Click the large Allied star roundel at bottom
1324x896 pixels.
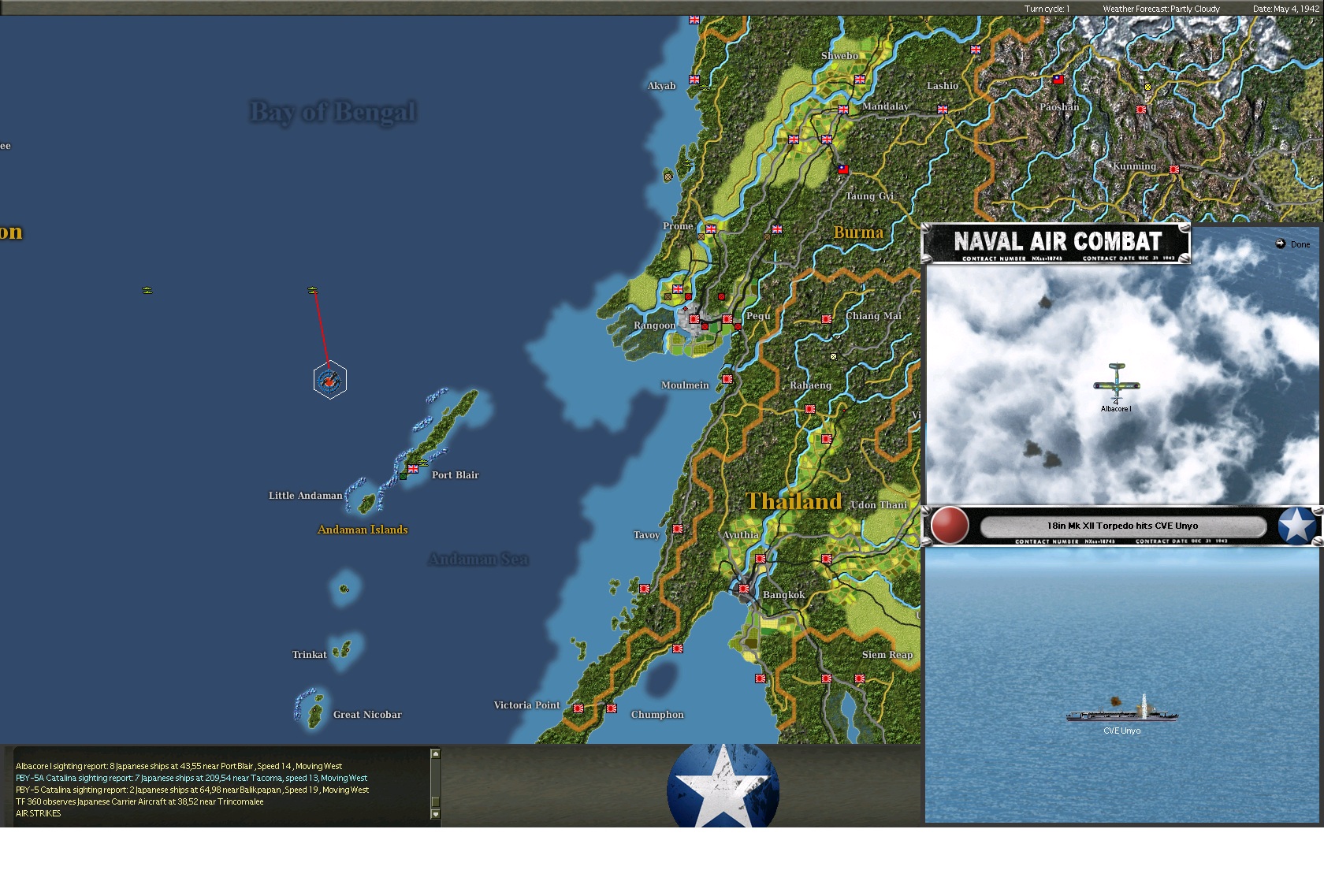(723, 786)
